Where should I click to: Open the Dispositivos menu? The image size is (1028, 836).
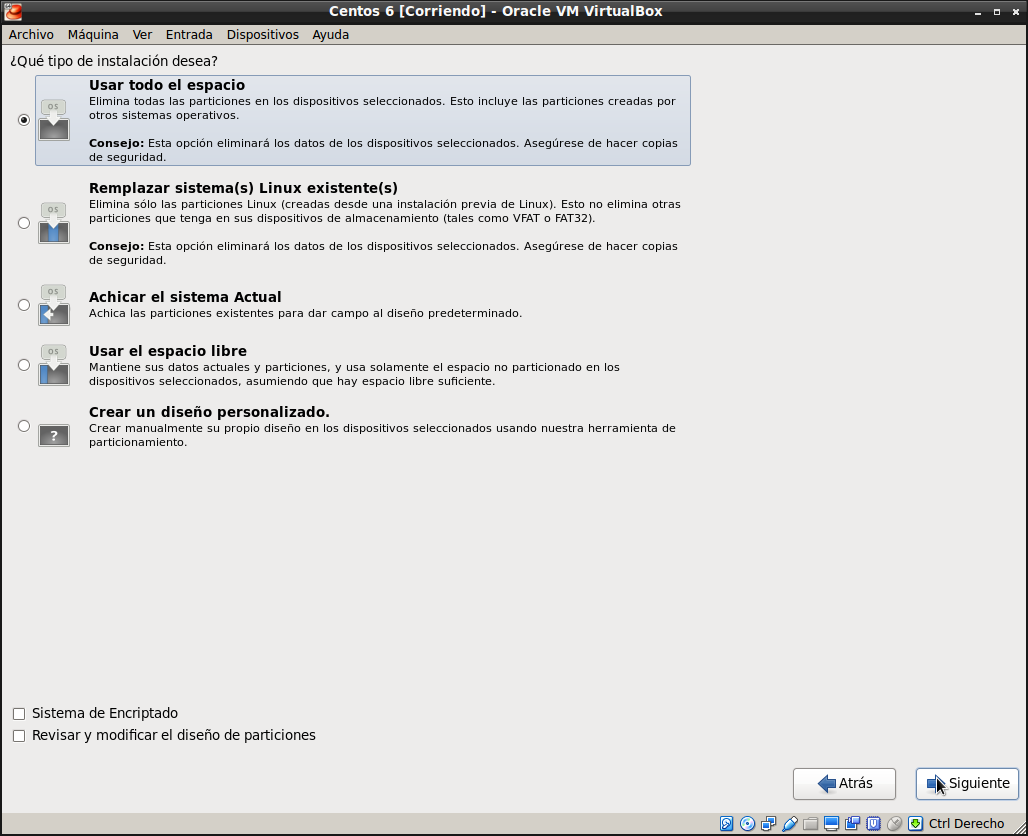[262, 35]
